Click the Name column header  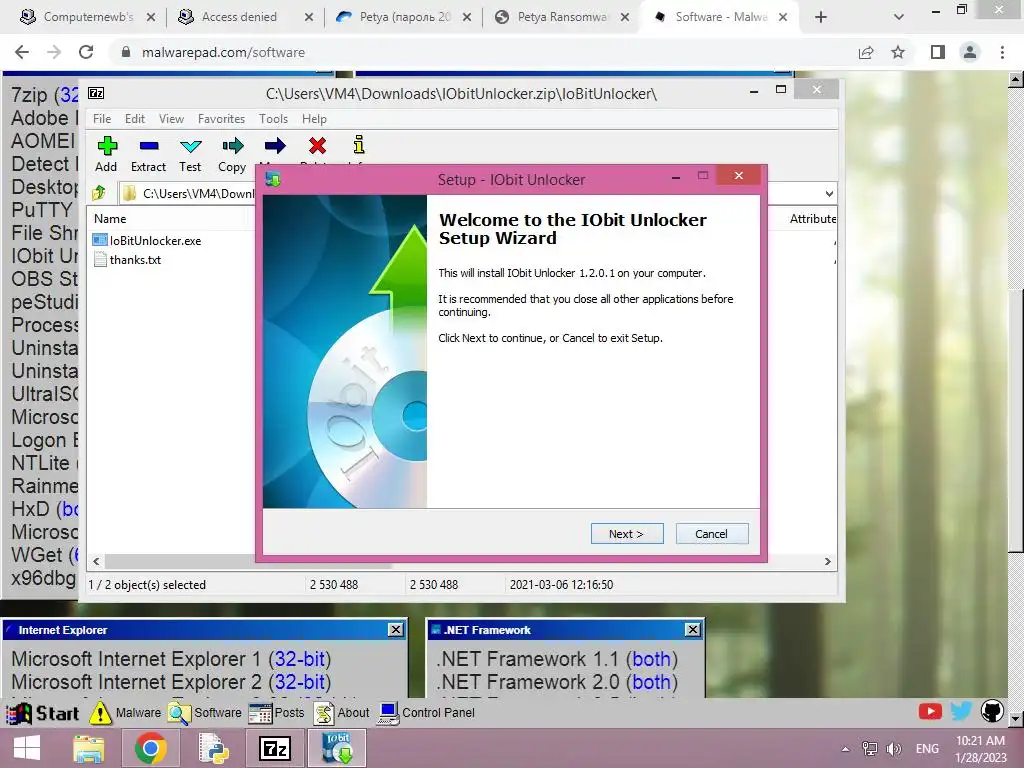(x=110, y=219)
